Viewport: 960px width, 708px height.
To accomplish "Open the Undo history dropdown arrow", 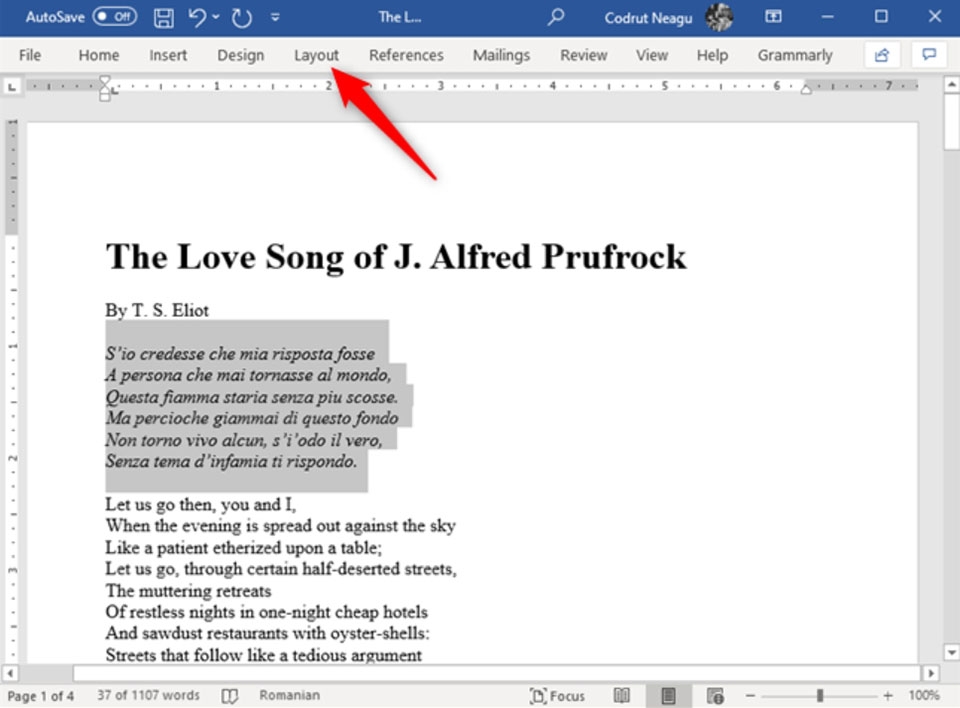I will click(216, 17).
